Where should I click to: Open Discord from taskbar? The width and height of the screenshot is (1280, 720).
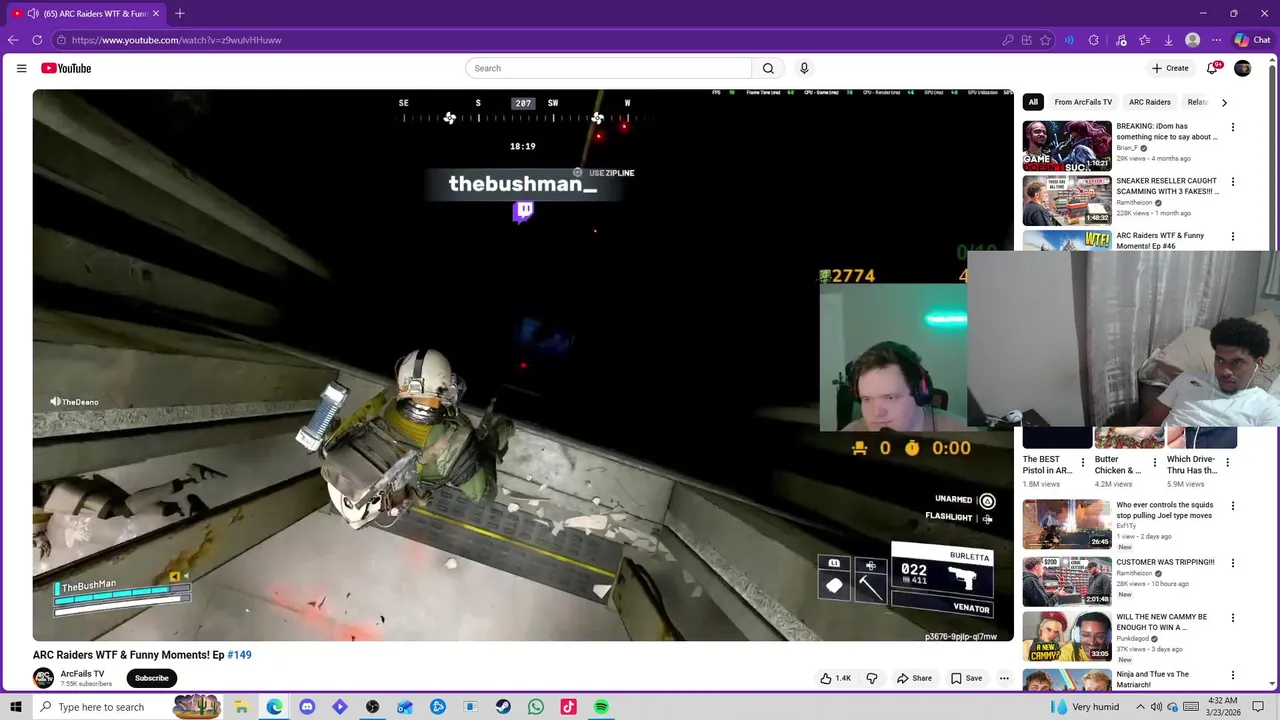[307, 707]
